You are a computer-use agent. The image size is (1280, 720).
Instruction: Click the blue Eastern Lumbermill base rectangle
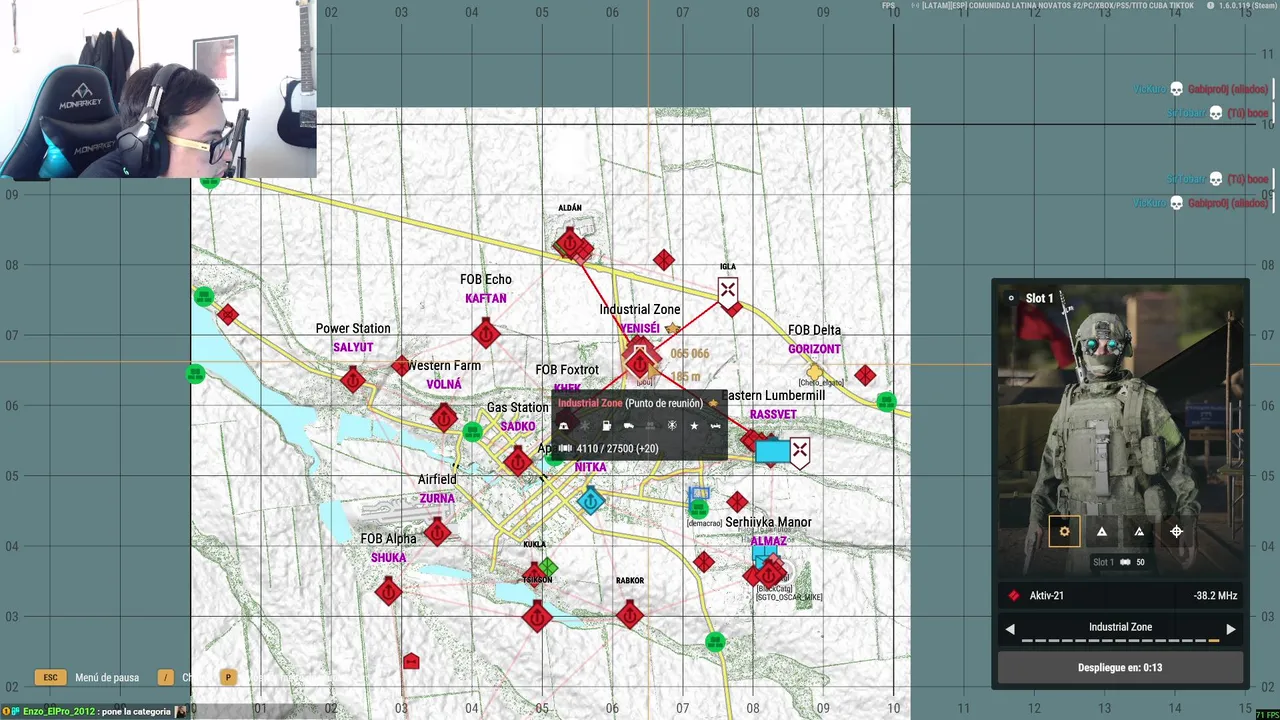pyautogui.click(x=772, y=451)
